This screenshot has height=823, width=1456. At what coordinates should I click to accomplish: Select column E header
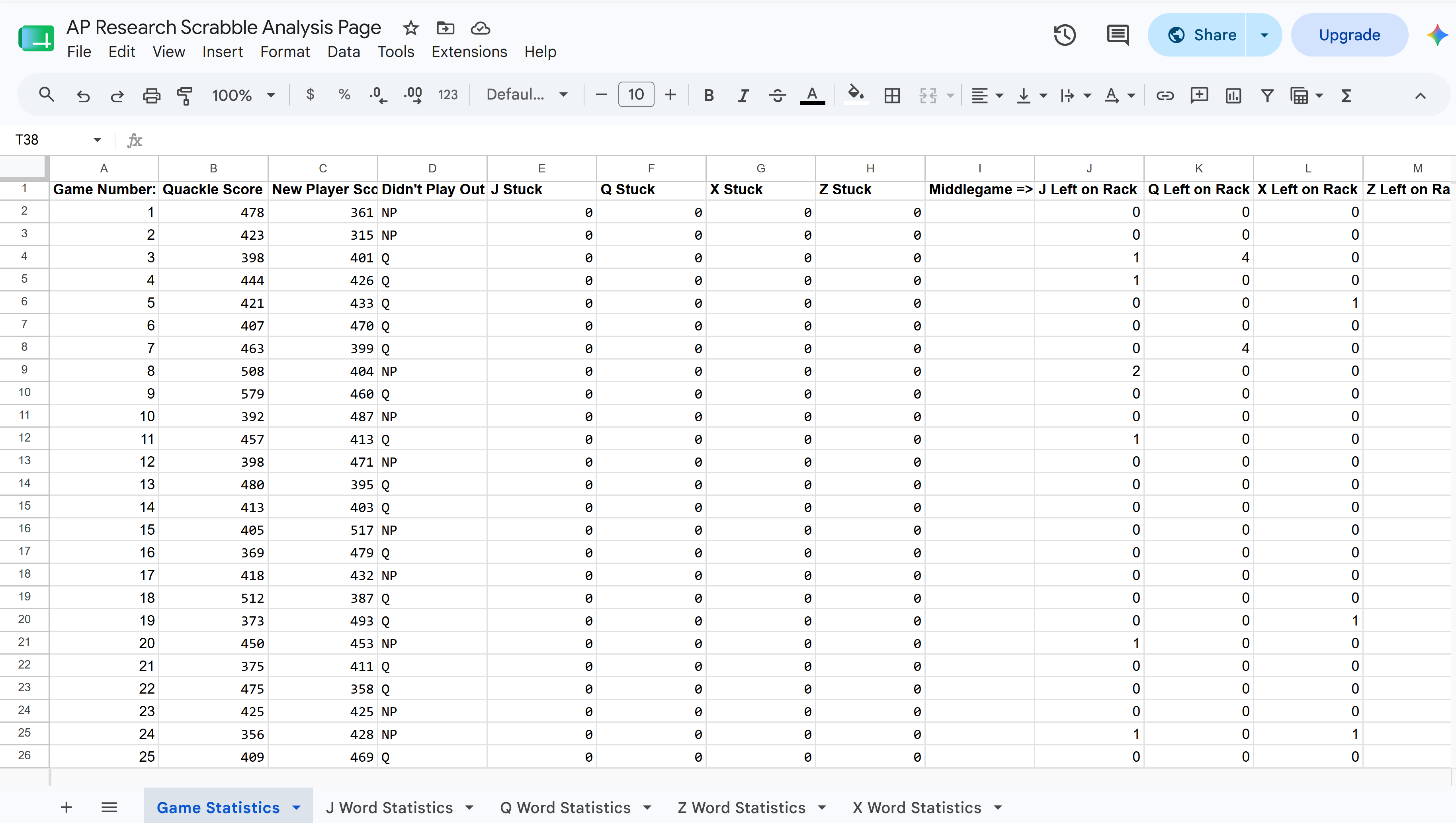[x=541, y=168]
